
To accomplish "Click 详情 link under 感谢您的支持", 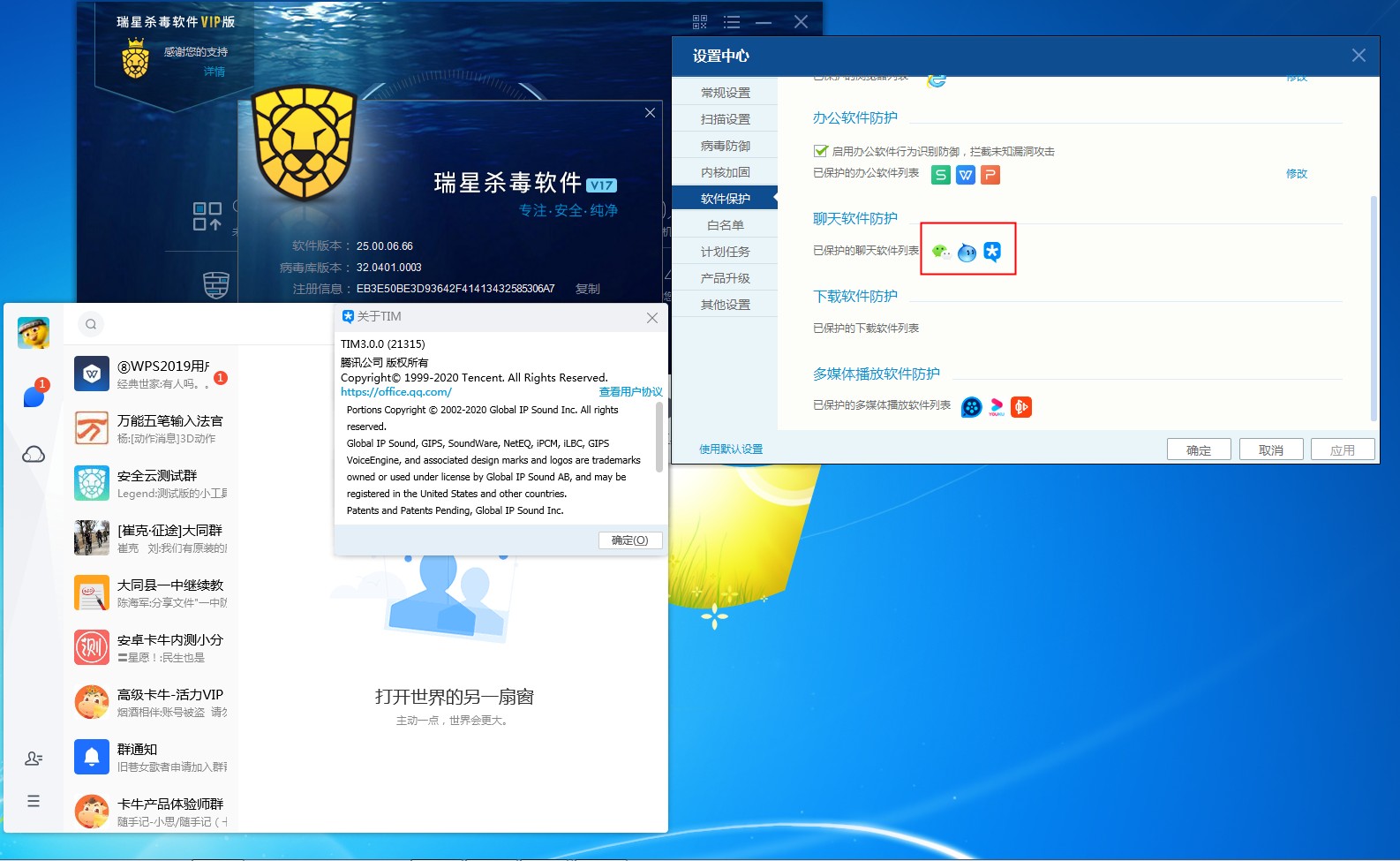I will (215, 72).
